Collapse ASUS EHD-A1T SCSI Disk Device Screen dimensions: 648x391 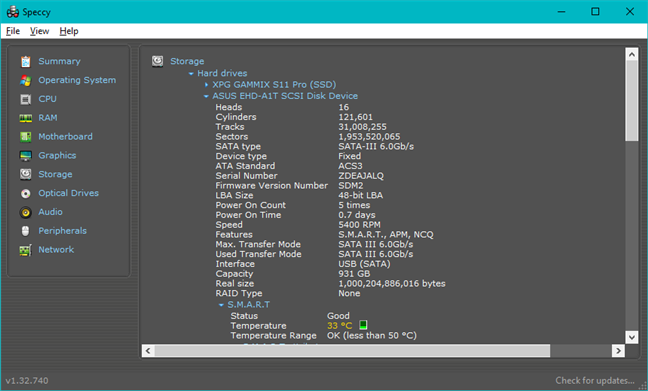(206, 96)
